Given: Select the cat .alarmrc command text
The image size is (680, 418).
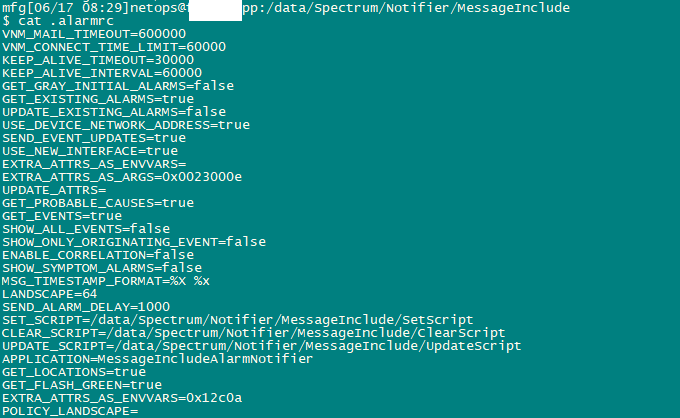Looking at the screenshot, I should click(66, 21).
